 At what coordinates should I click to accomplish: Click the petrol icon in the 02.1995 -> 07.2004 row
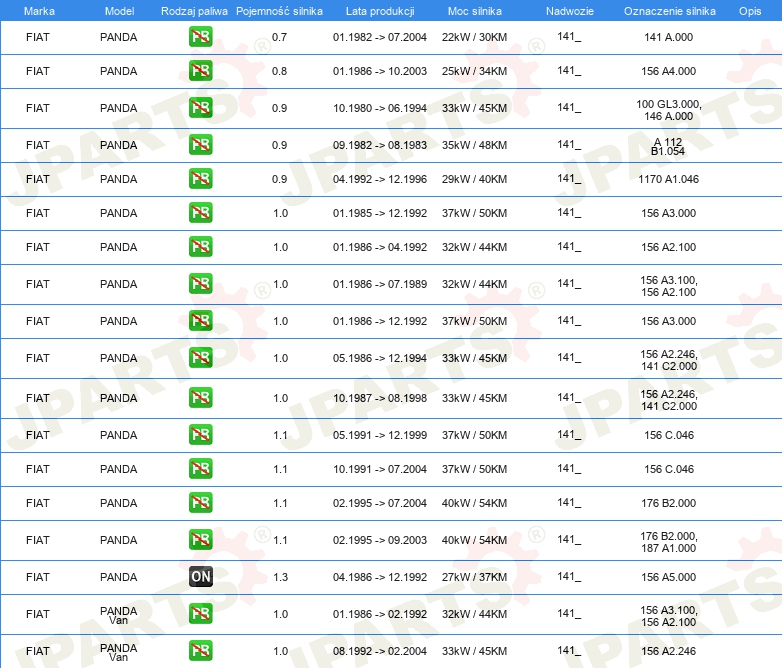(200, 502)
